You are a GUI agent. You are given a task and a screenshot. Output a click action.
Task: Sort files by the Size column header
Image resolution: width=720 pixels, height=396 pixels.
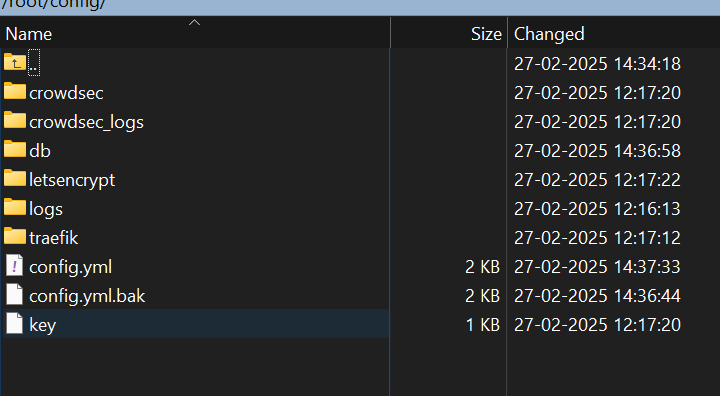[449, 34]
